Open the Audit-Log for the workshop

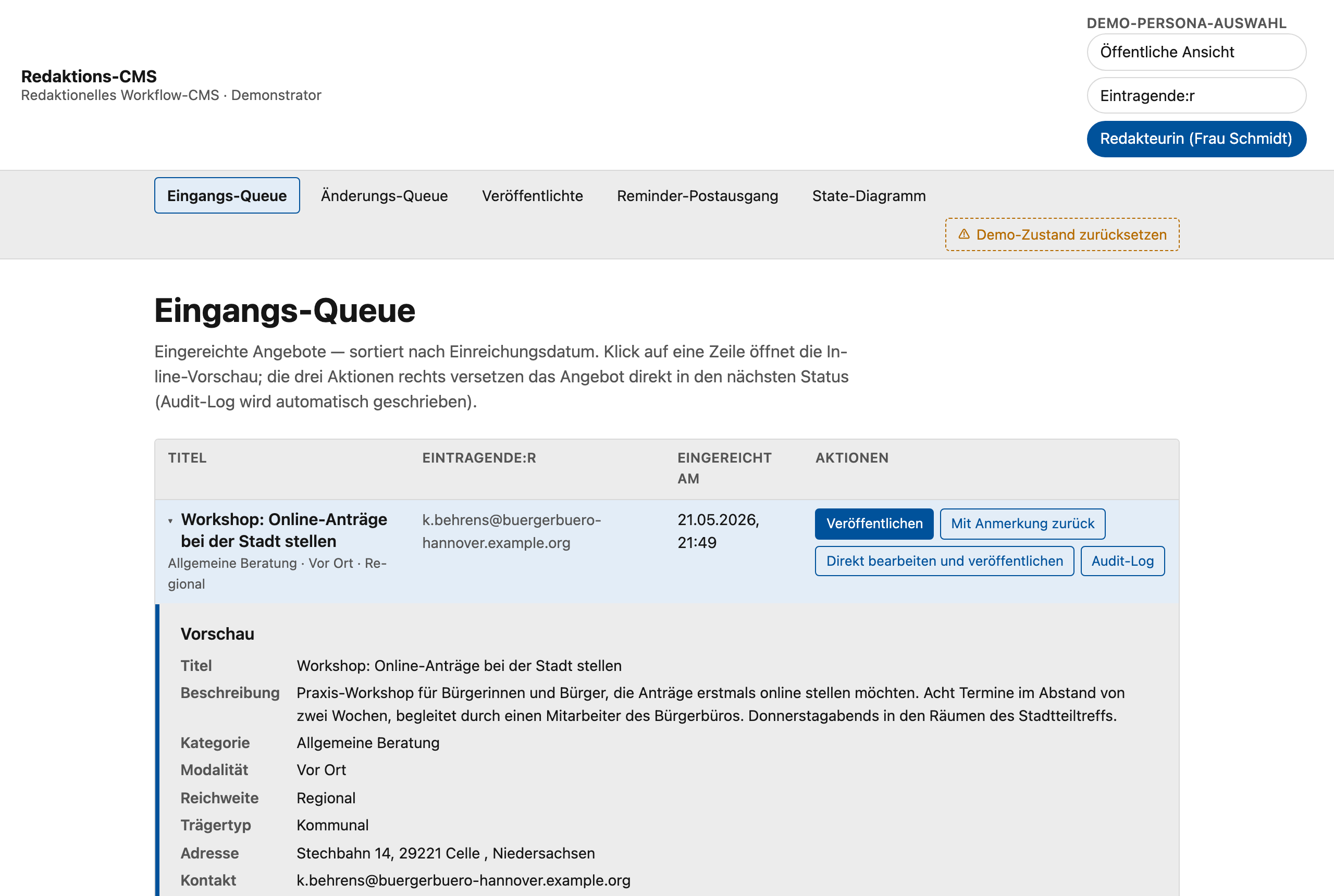coord(1122,561)
